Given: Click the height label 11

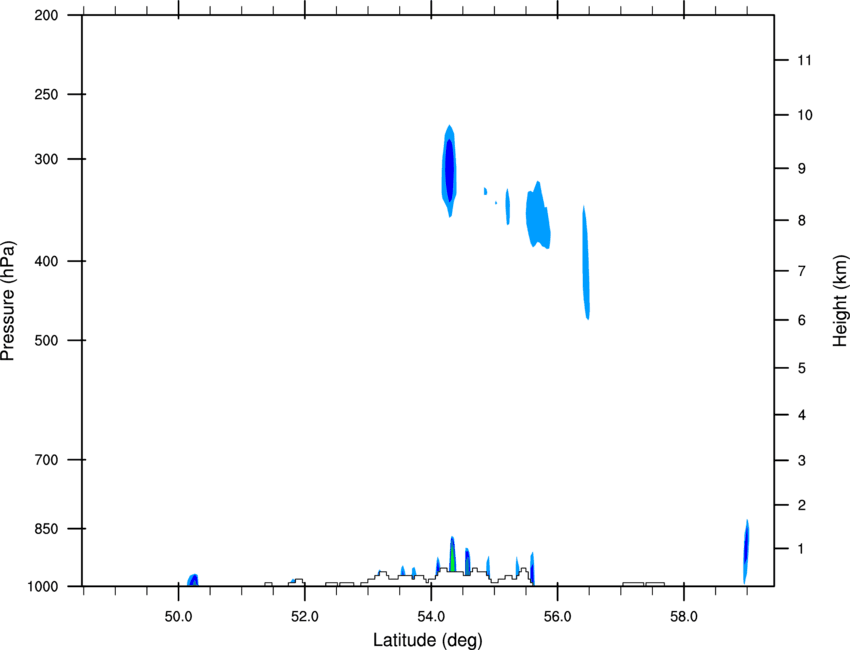Looking at the screenshot, I should click(805, 60).
